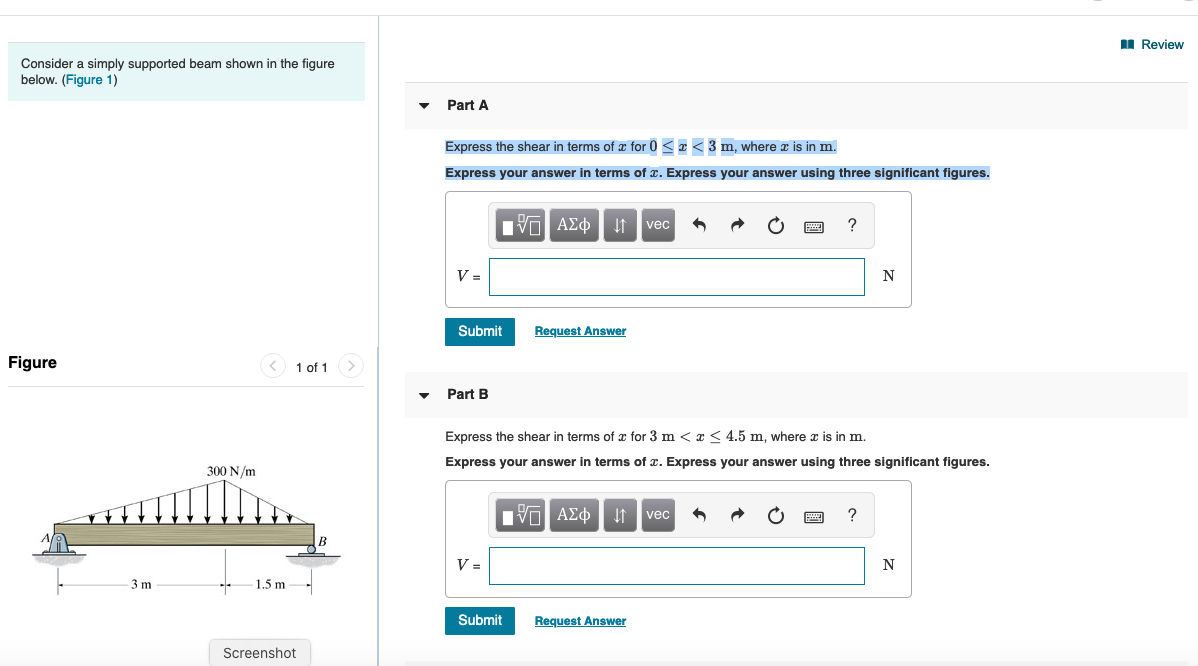
Task: Open templates math tool in Part A
Action: (520, 225)
